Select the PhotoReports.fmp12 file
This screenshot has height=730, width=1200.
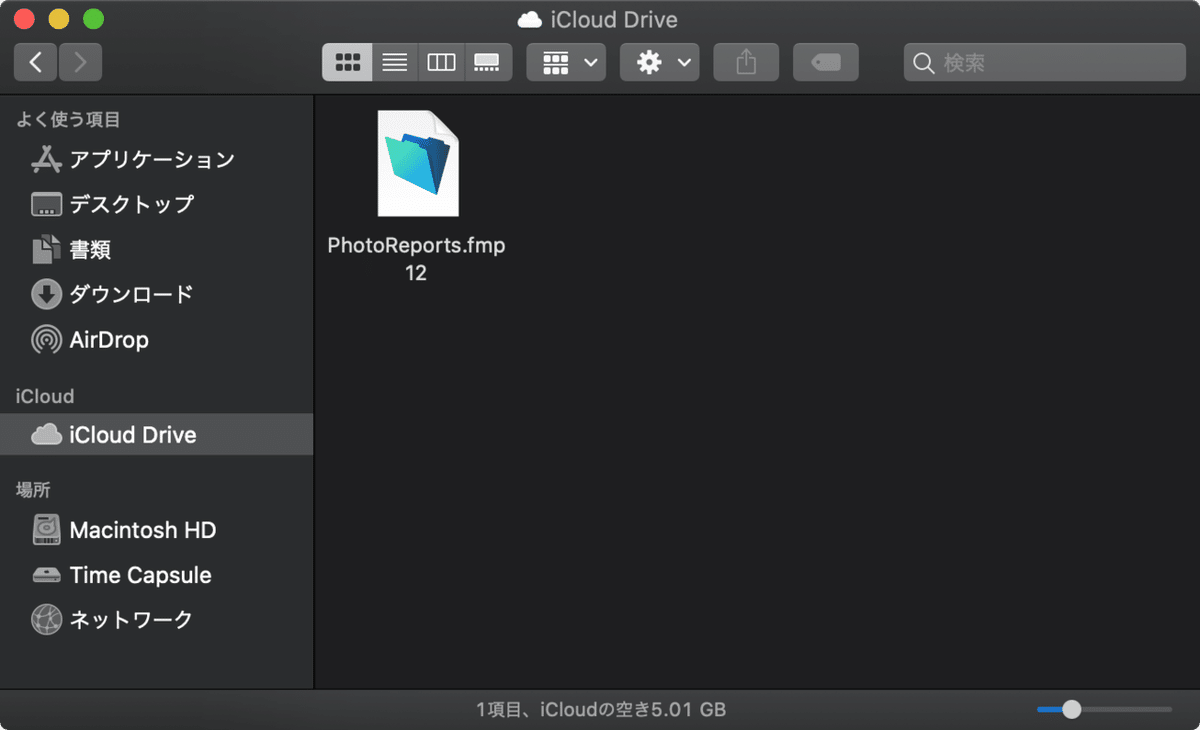pos(417,163)
